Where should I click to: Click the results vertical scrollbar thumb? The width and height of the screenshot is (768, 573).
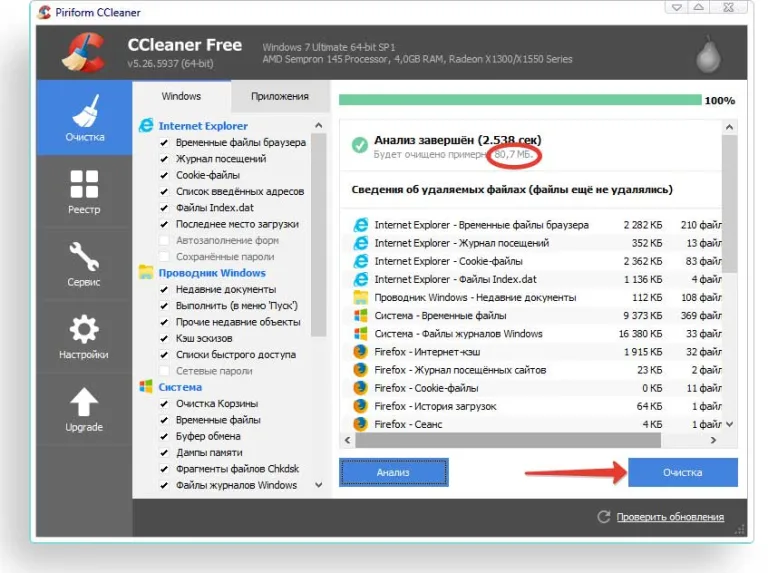(x=729, y=204)
